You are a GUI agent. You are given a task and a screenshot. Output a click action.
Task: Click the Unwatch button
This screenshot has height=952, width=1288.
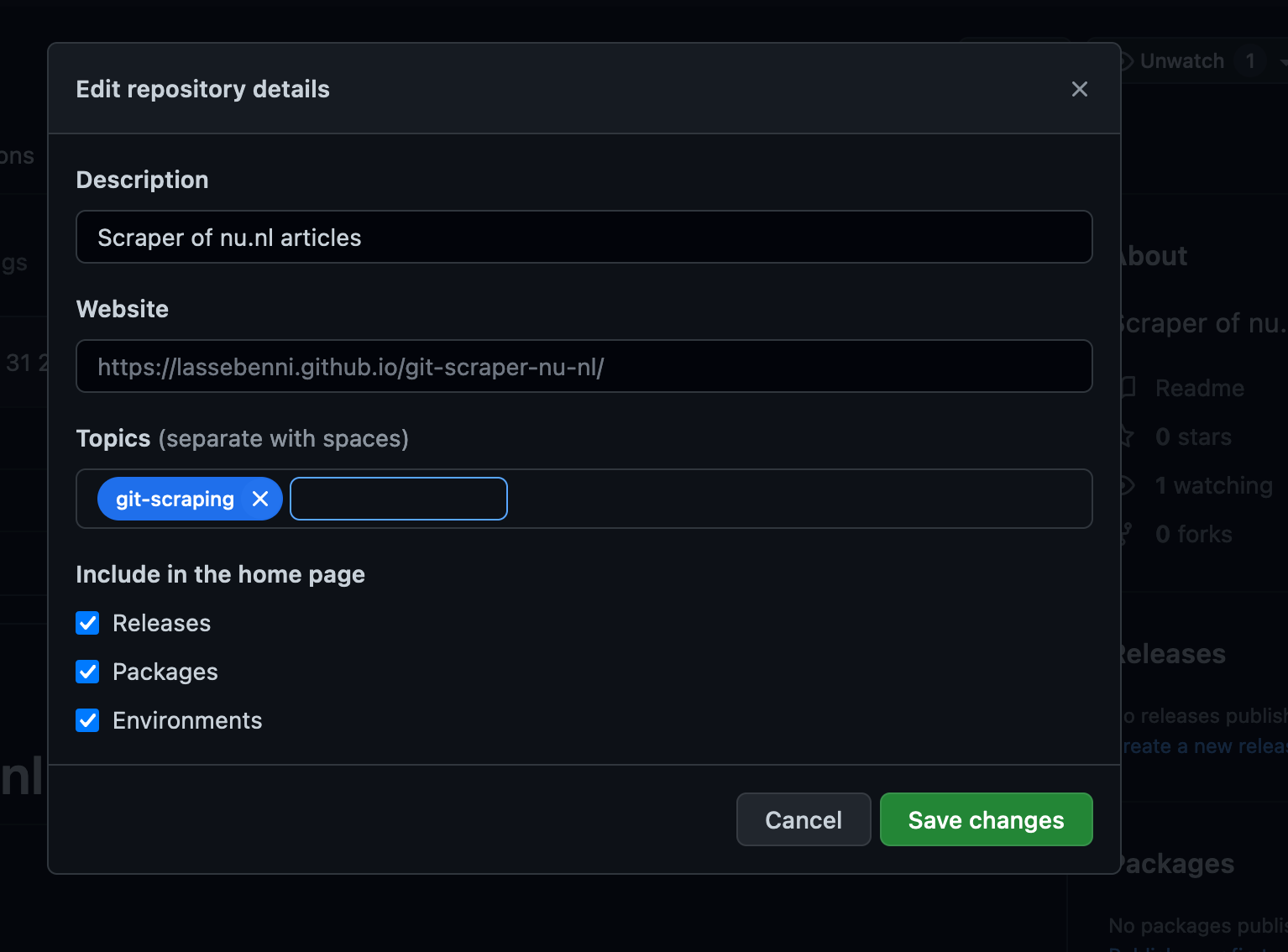click(1181, 60)
